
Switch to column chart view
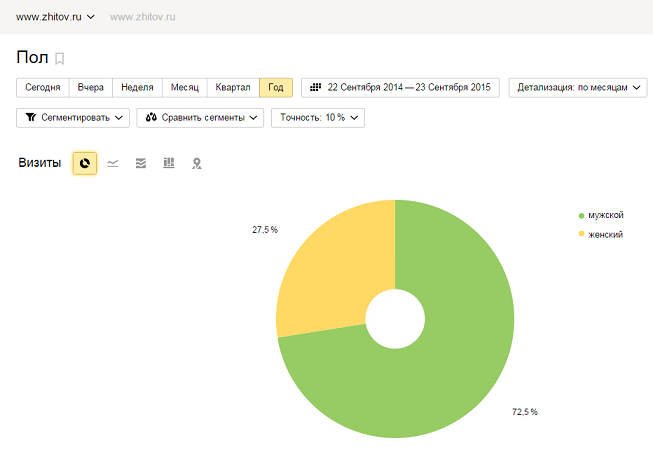coord(169,163)
